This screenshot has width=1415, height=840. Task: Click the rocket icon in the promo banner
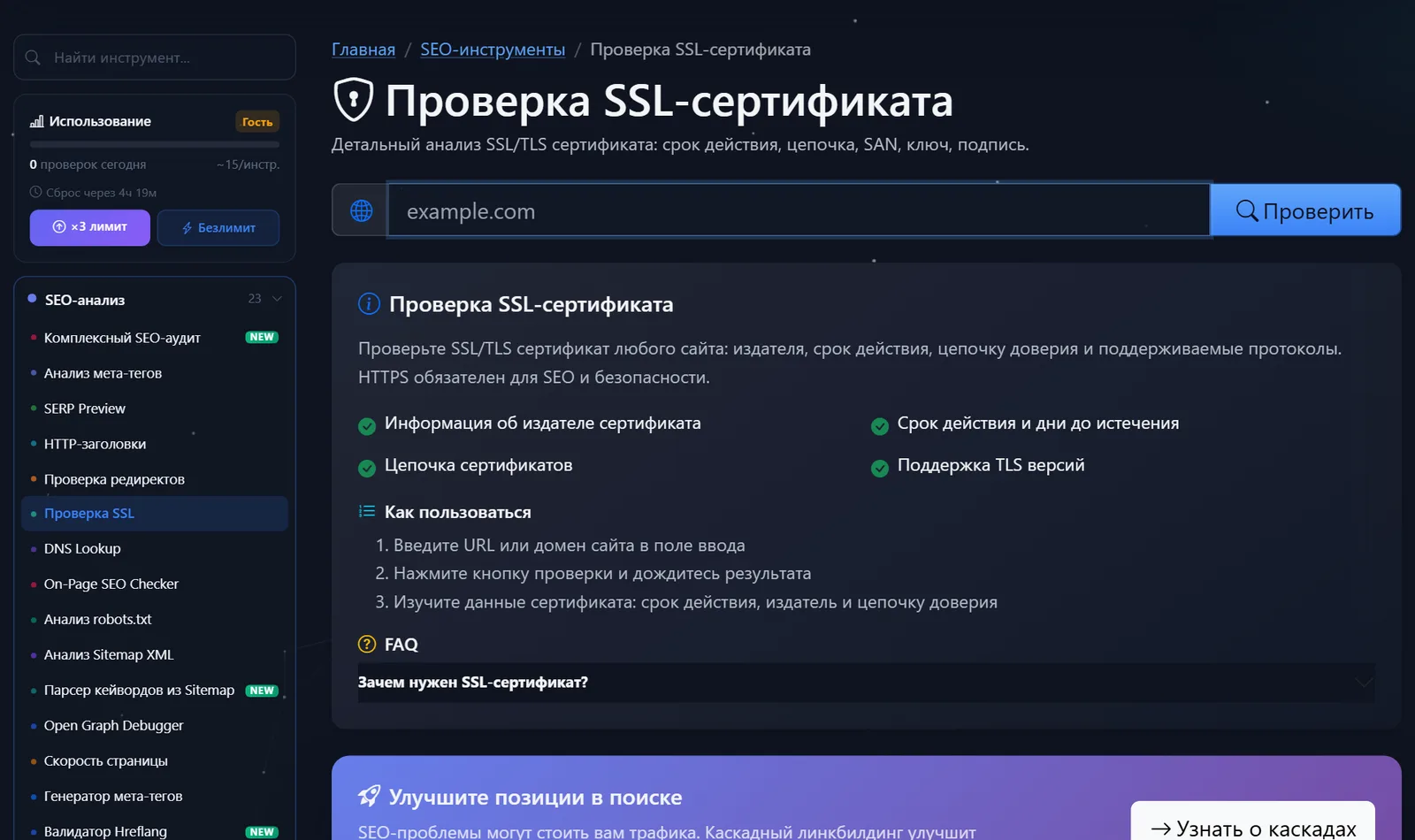[x=369, y=796]
